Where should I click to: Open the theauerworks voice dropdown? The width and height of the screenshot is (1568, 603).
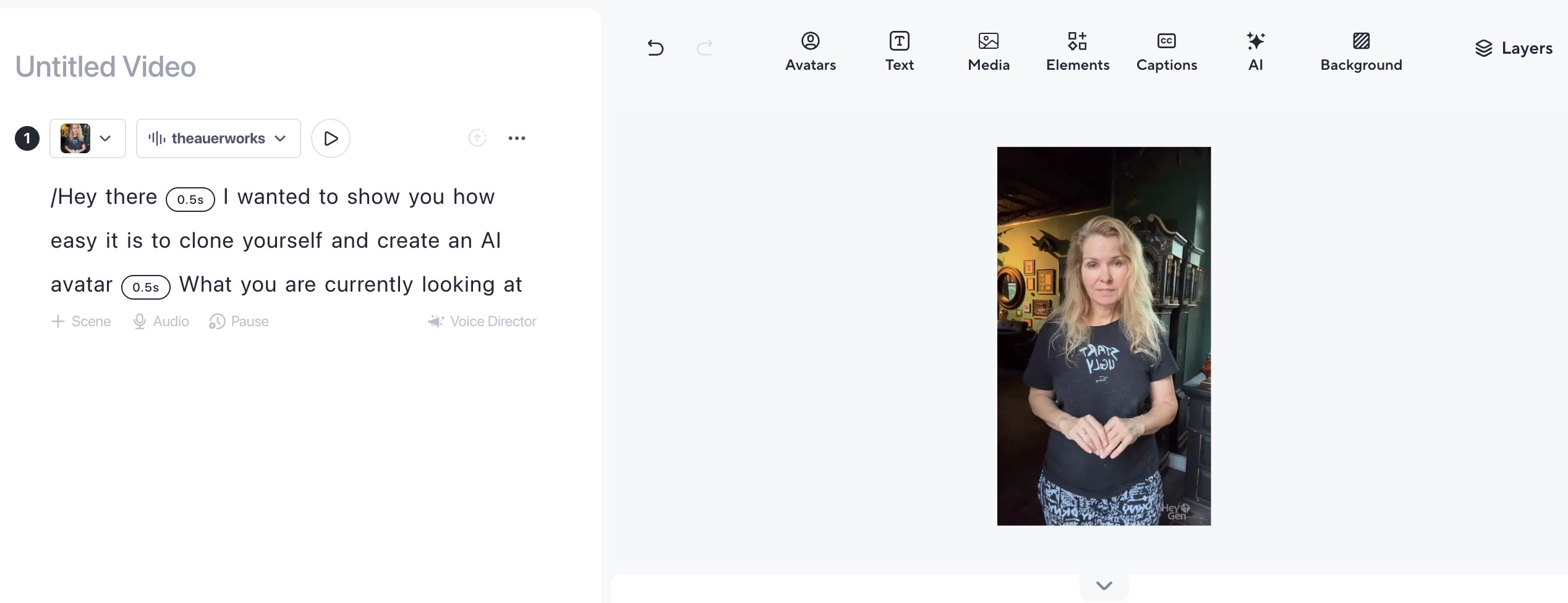pos(218,138)
